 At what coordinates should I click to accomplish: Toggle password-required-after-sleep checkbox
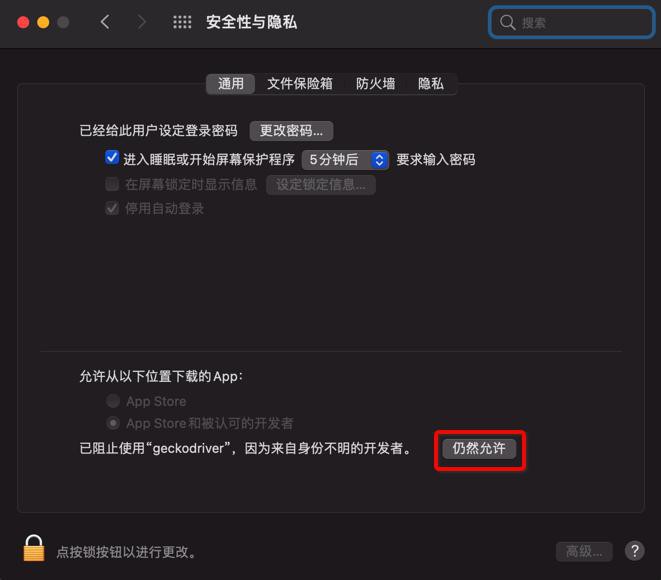[112, 158]
